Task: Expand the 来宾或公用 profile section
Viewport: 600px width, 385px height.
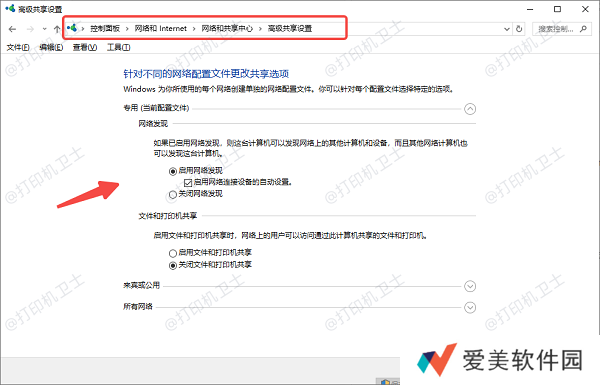Action: [470, 286]
